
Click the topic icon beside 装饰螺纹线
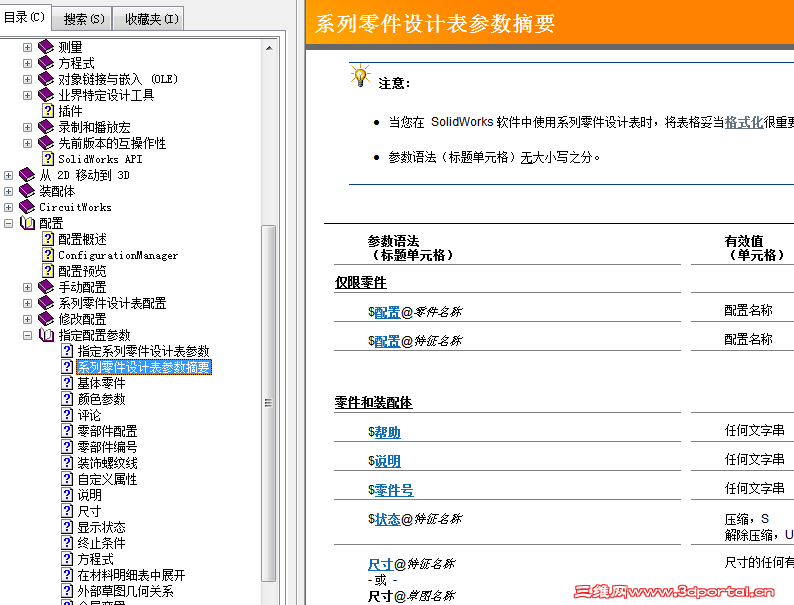[x=67, y=463]
